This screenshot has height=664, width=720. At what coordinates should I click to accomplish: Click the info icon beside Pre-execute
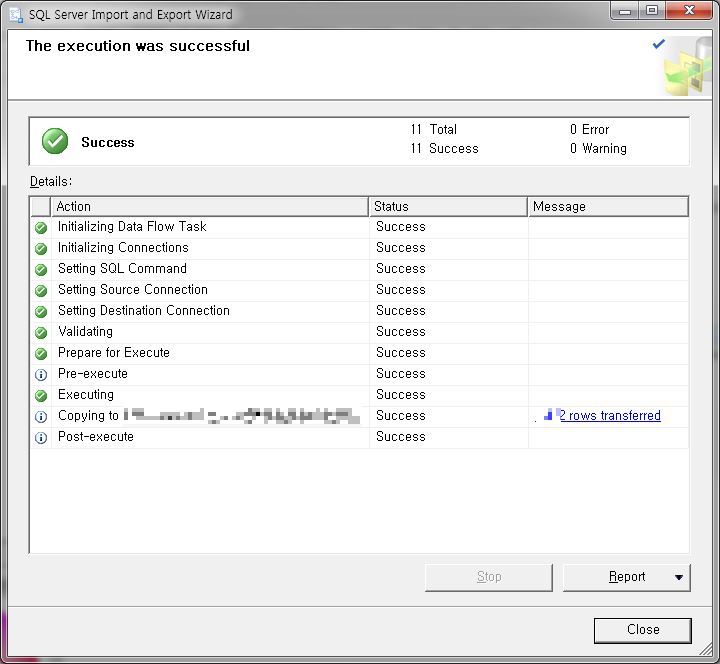pos(41,375)
